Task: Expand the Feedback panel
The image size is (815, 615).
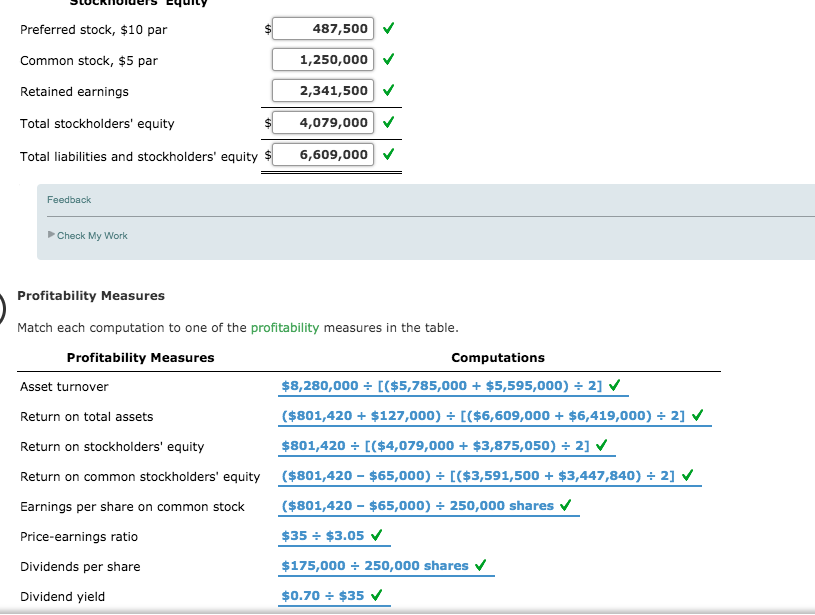Action: tap(68, 199)
